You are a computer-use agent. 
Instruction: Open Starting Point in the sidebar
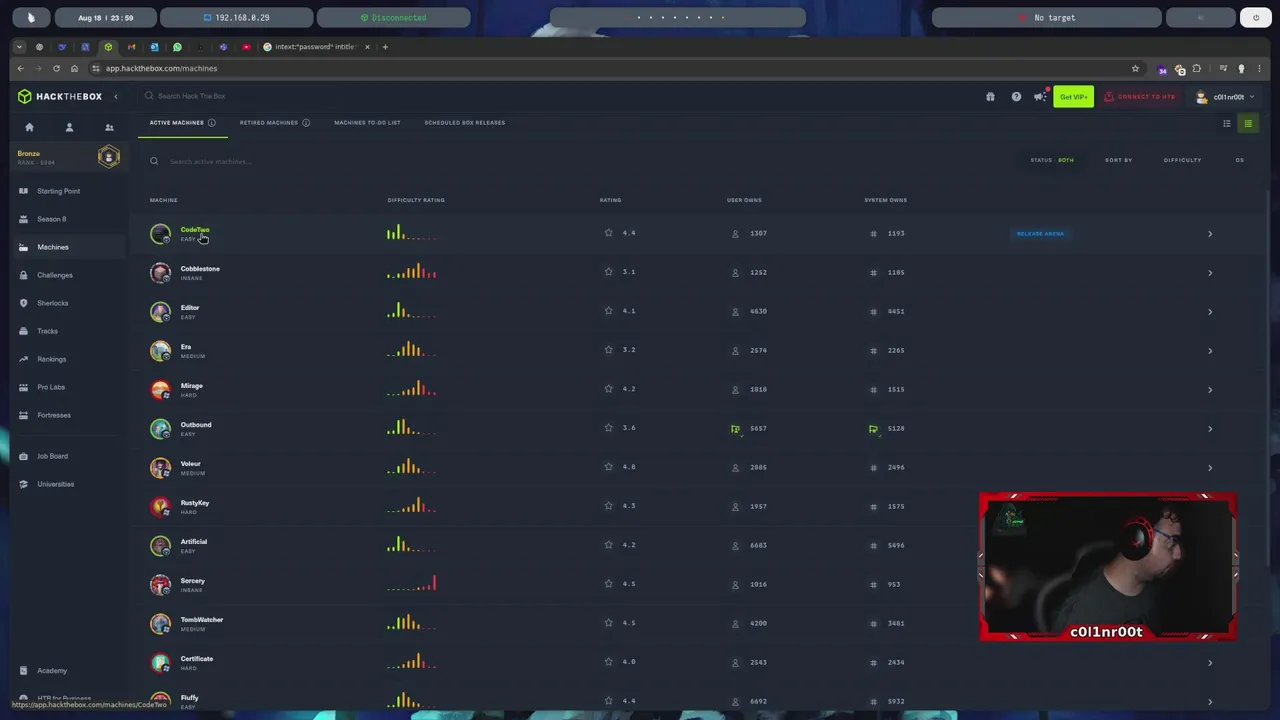[58, 191]
